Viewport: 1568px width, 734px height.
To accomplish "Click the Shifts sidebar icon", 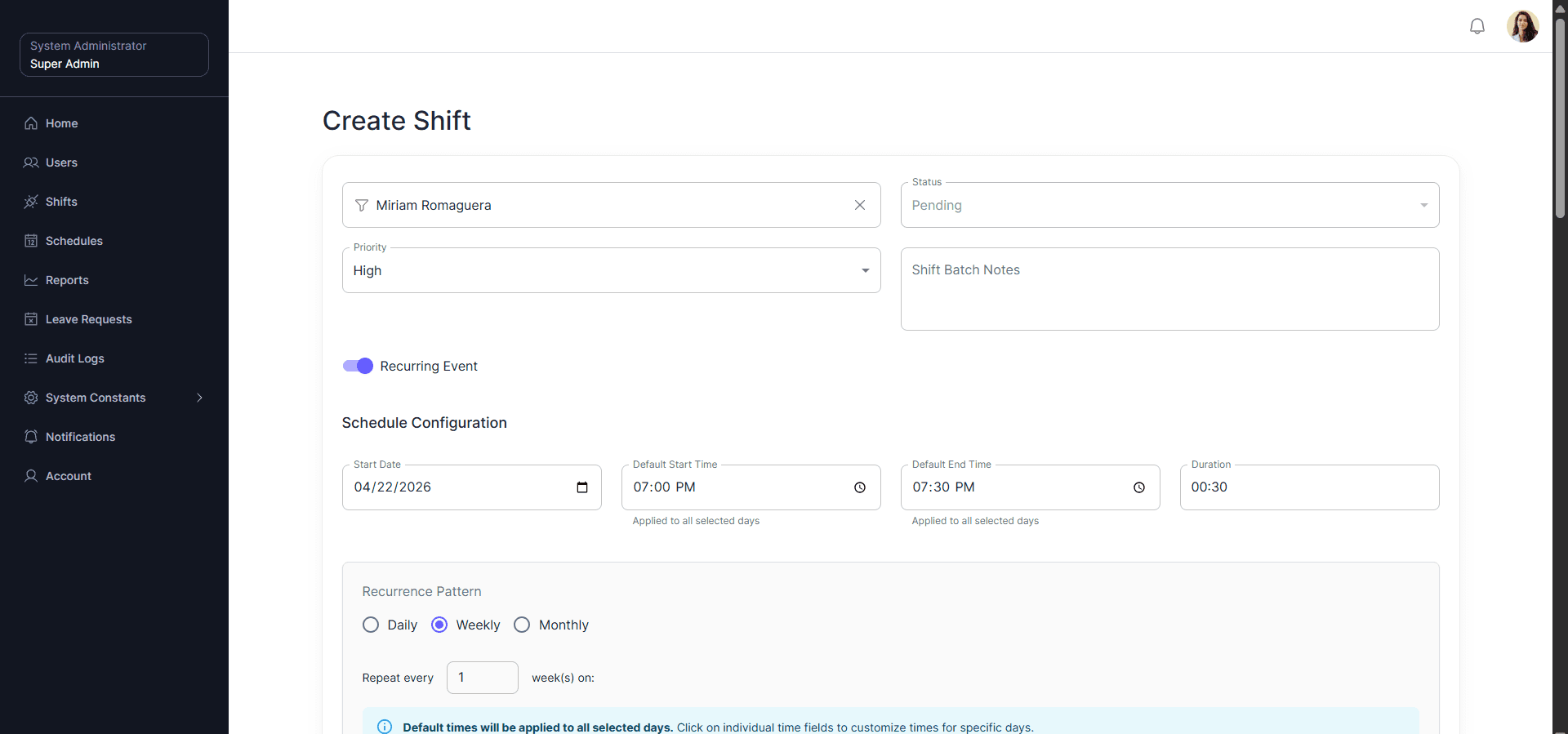I will click(31, 202).
